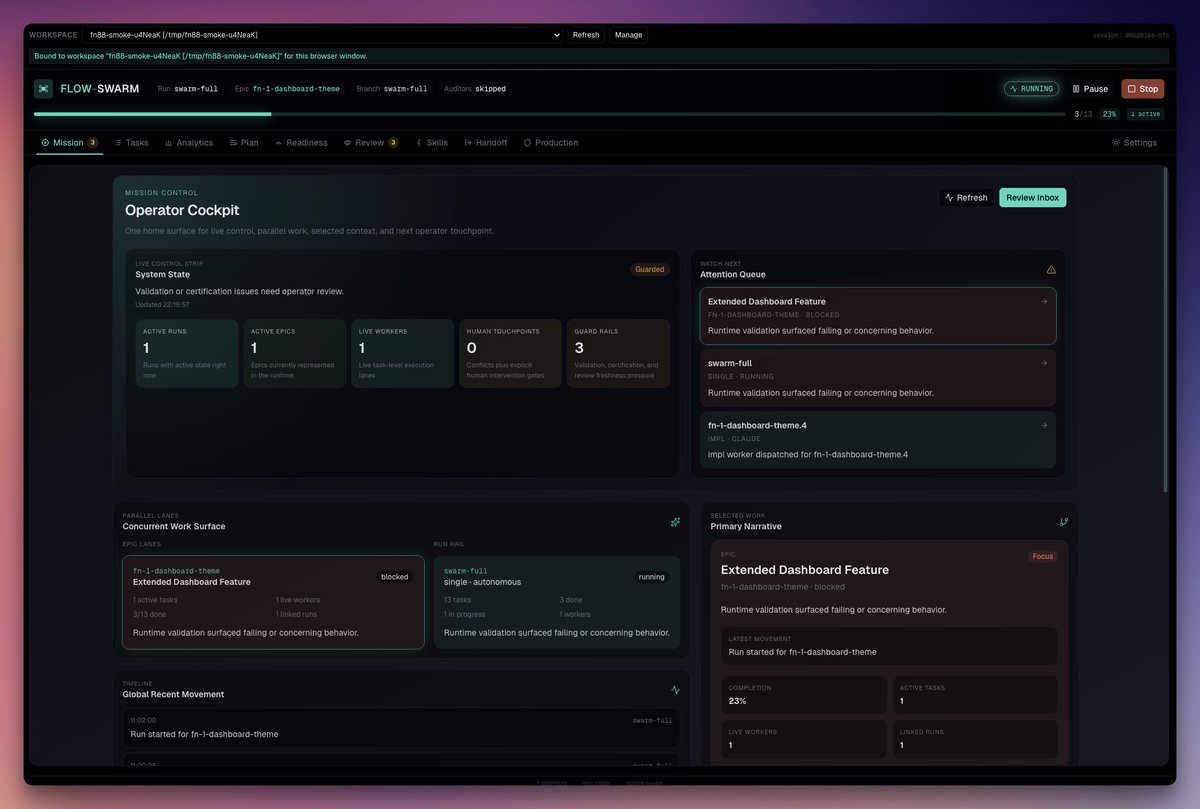Open the Tasks tab
This screenshot has height=809, width=1200.
pyautogui.click(x=131, y=143)
